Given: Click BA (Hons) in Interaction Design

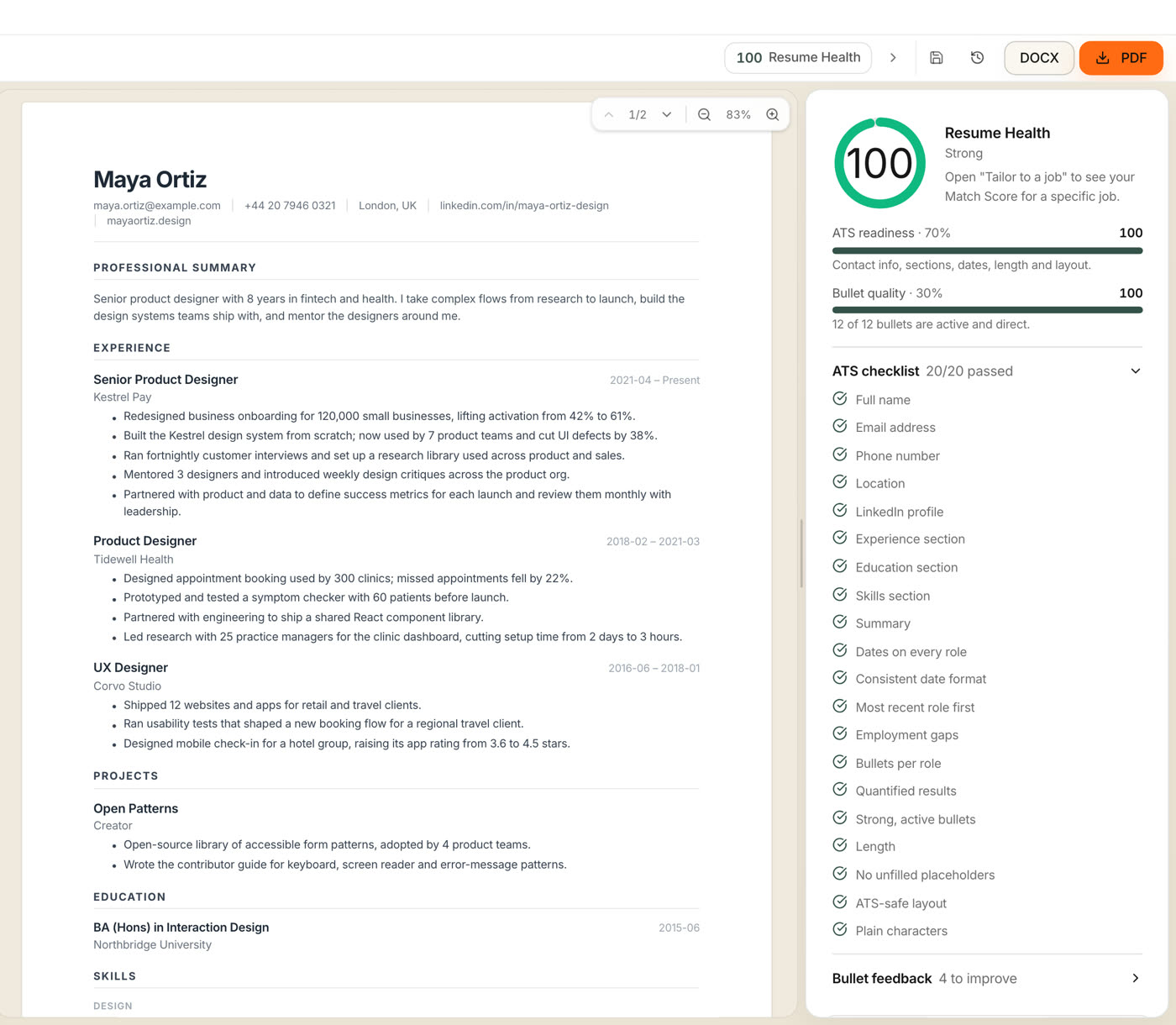Looking at the screenshot, I should 181,928.
